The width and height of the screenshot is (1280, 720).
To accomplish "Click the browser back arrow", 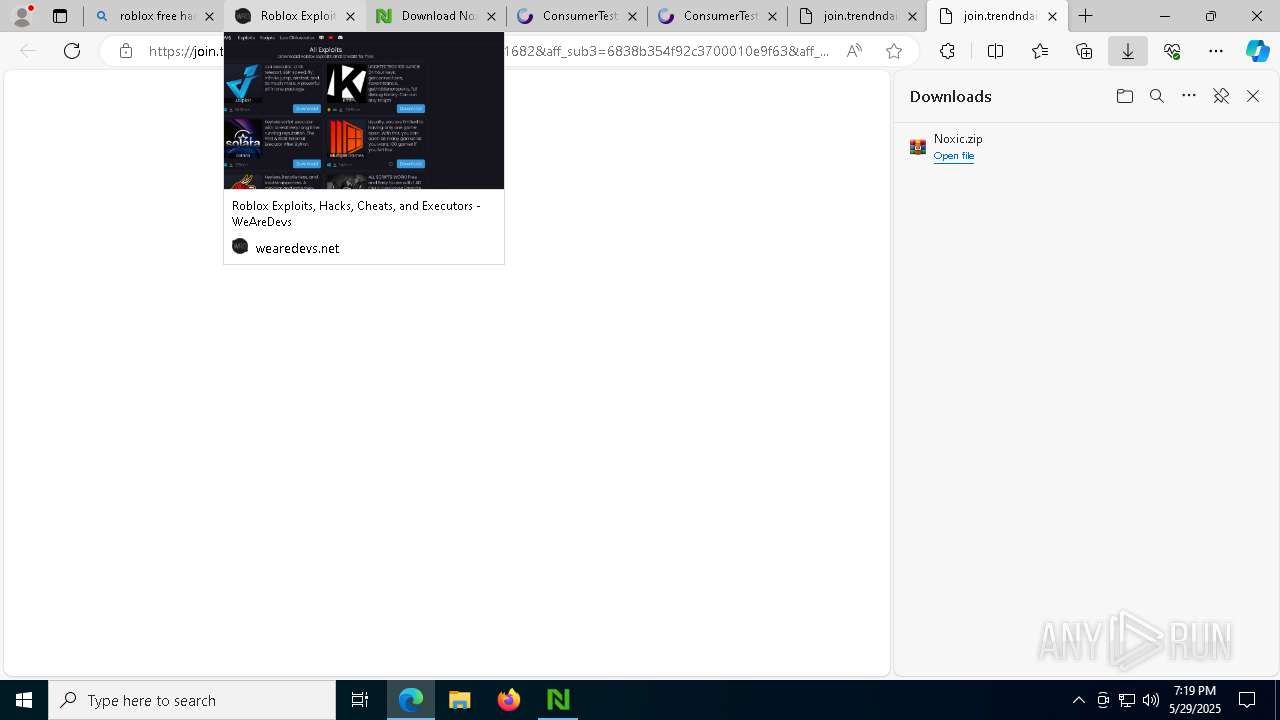I will (28, 51).
